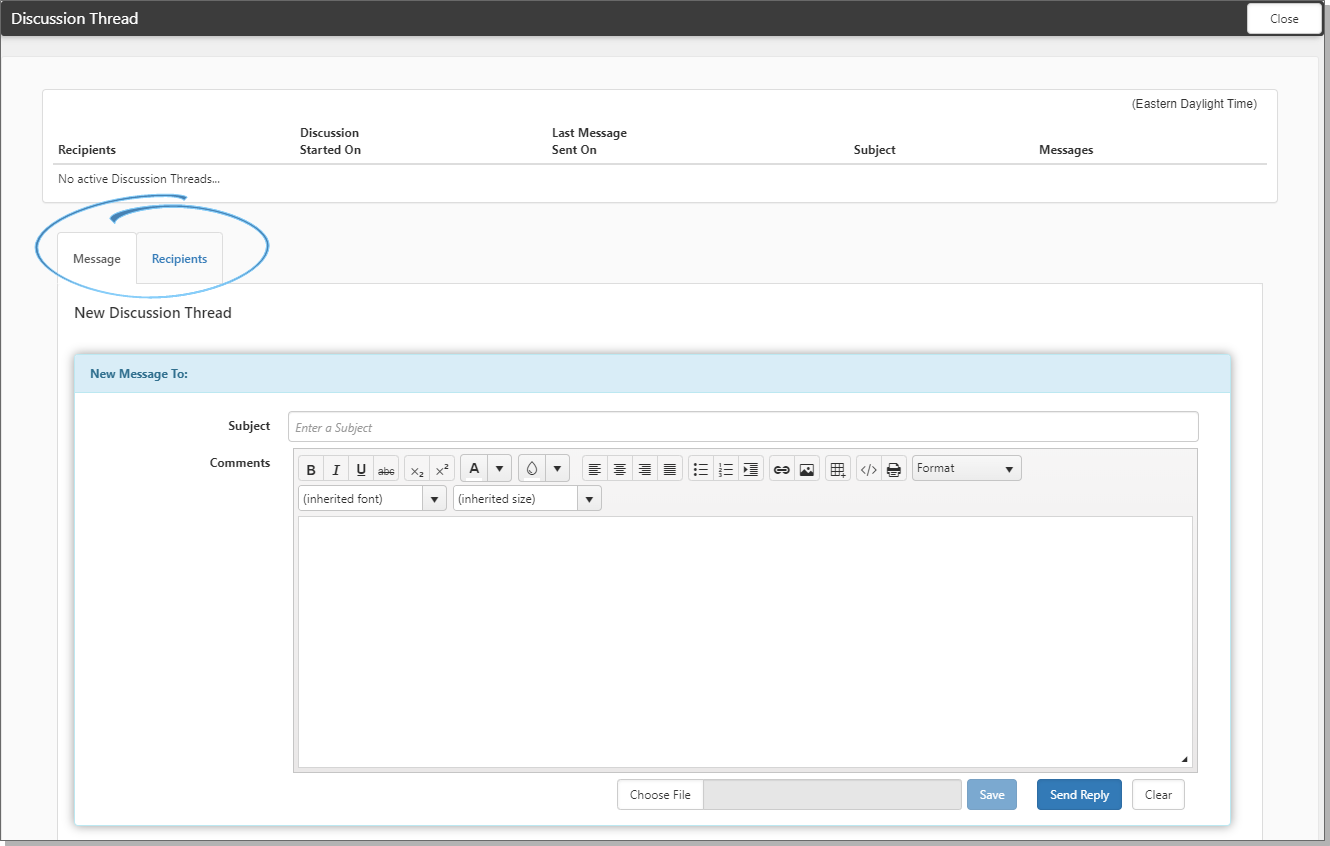Select the Message tab
Screen dimensions: 1330x846
pos(97,259)
